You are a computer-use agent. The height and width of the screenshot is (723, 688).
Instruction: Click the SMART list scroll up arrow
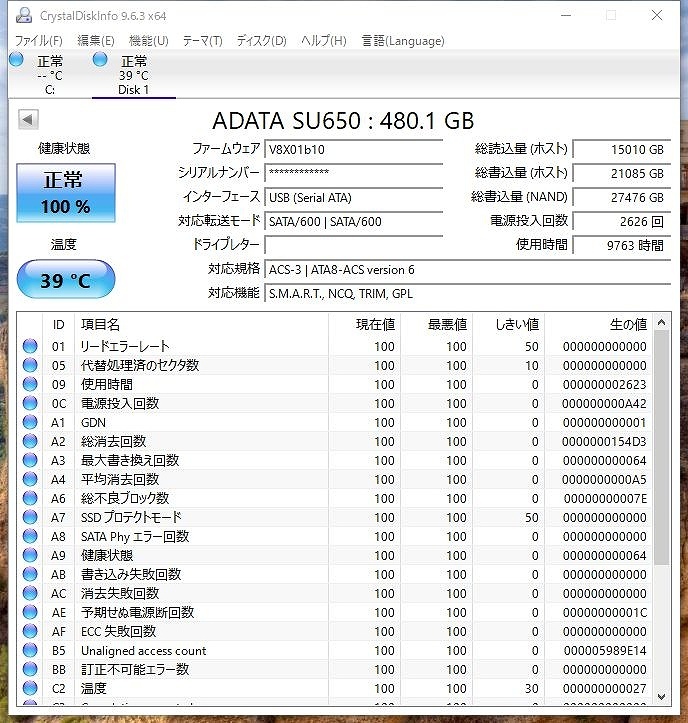(661, 323)
